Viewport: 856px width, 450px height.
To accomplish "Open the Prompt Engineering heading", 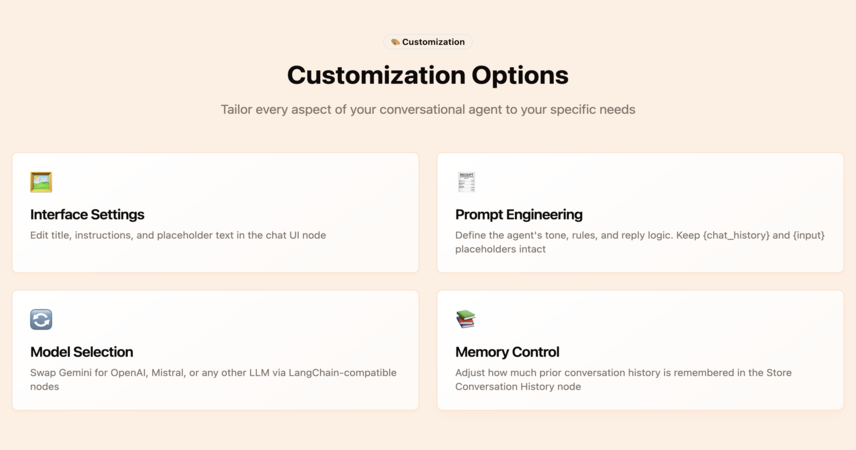I will (519, 215).
